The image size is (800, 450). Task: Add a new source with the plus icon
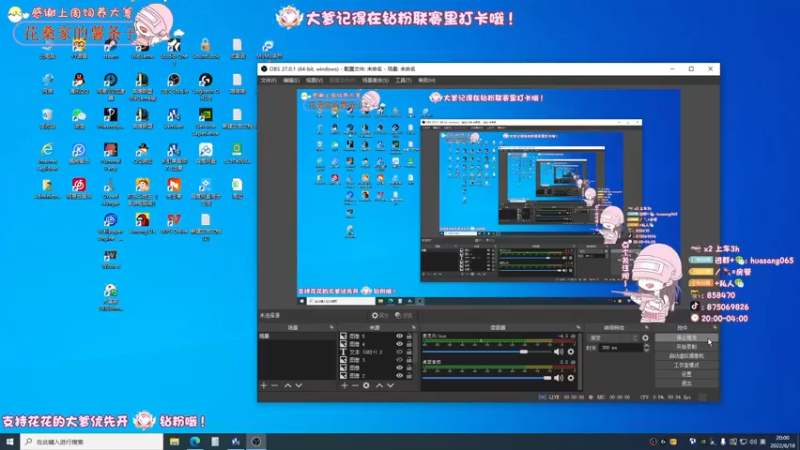(x=344, y=385)
